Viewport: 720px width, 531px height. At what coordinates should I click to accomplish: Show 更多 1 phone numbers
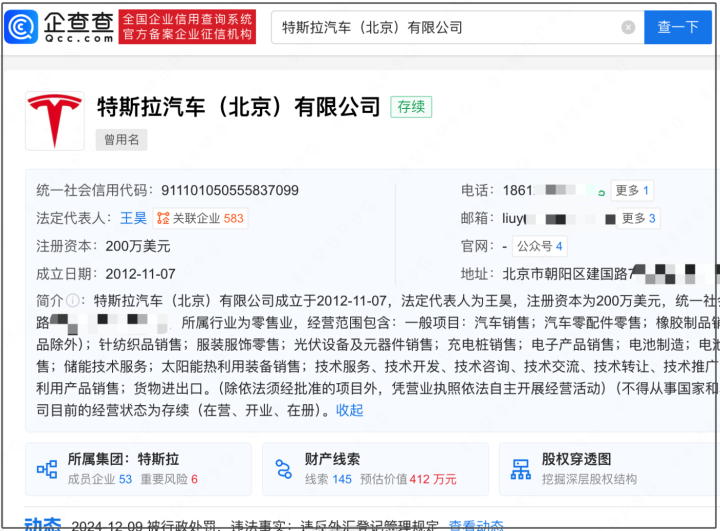[632, 190]
